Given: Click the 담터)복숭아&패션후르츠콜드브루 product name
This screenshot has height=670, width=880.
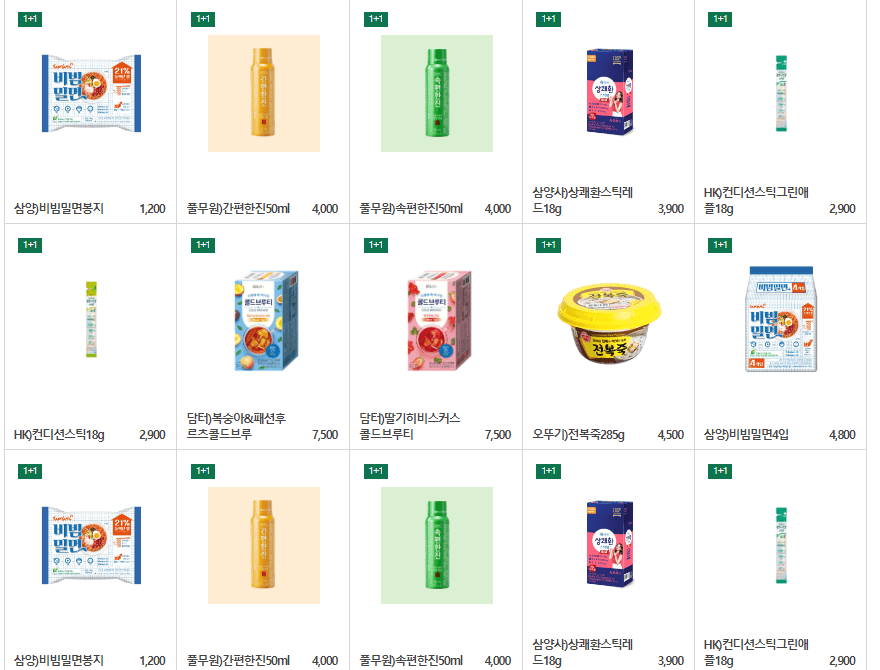Looking at the screenshot, I should pos(236,426).
